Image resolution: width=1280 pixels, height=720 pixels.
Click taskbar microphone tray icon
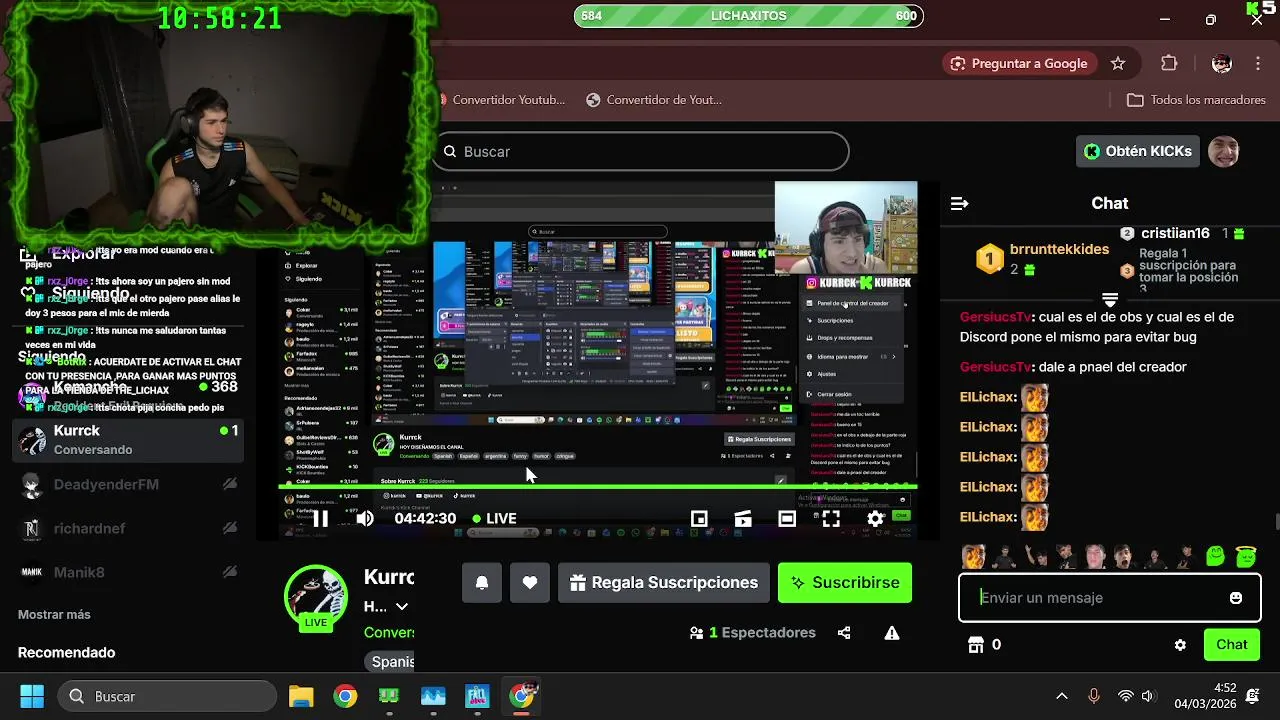(x=1094, y=696)
